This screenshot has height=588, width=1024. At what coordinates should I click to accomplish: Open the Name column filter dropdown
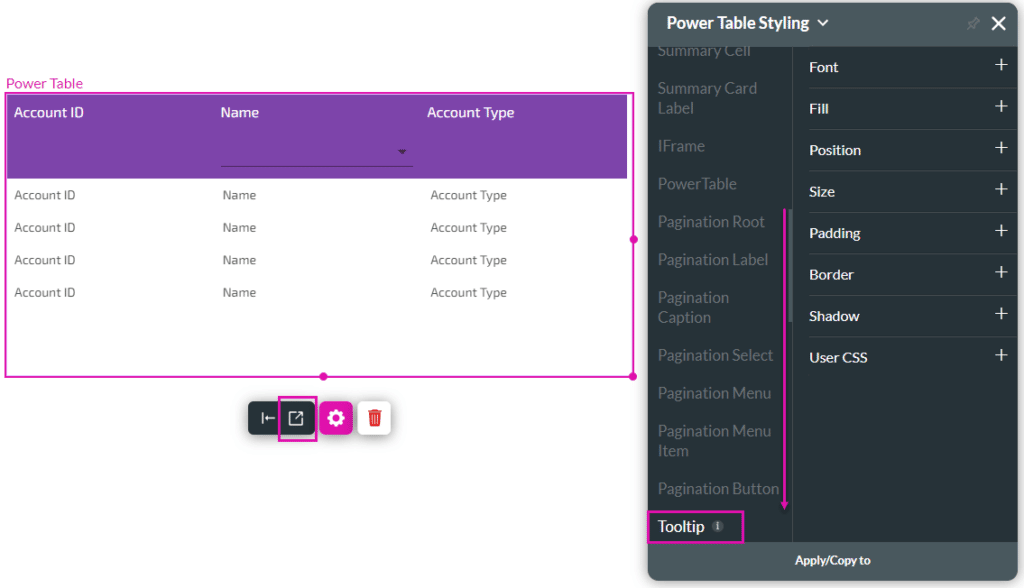tap(402, 152)
